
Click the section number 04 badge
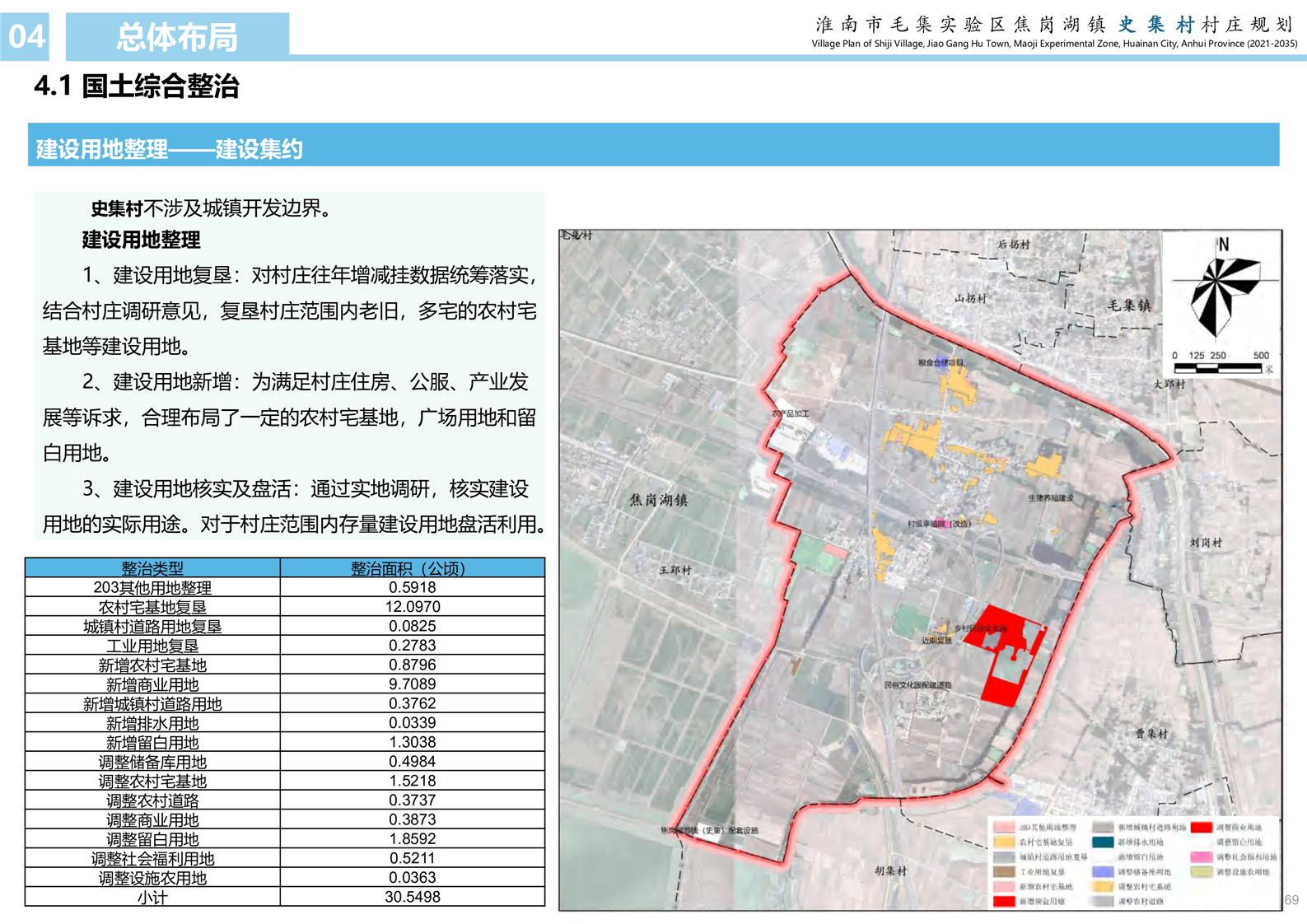(26, 37)
